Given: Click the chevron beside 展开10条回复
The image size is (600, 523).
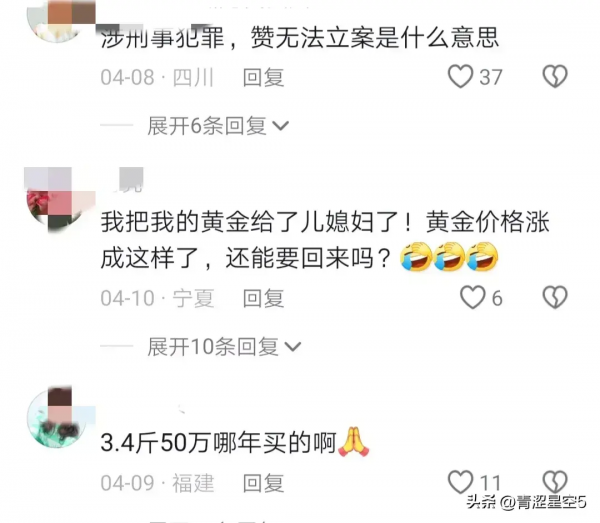Looking at the screenshot, I should [293, 347].
